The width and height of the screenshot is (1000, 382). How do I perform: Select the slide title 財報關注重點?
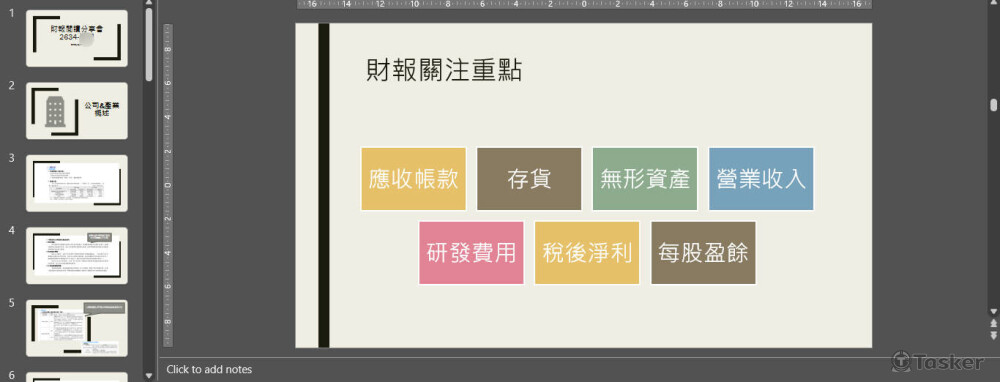tap(444, 70)
